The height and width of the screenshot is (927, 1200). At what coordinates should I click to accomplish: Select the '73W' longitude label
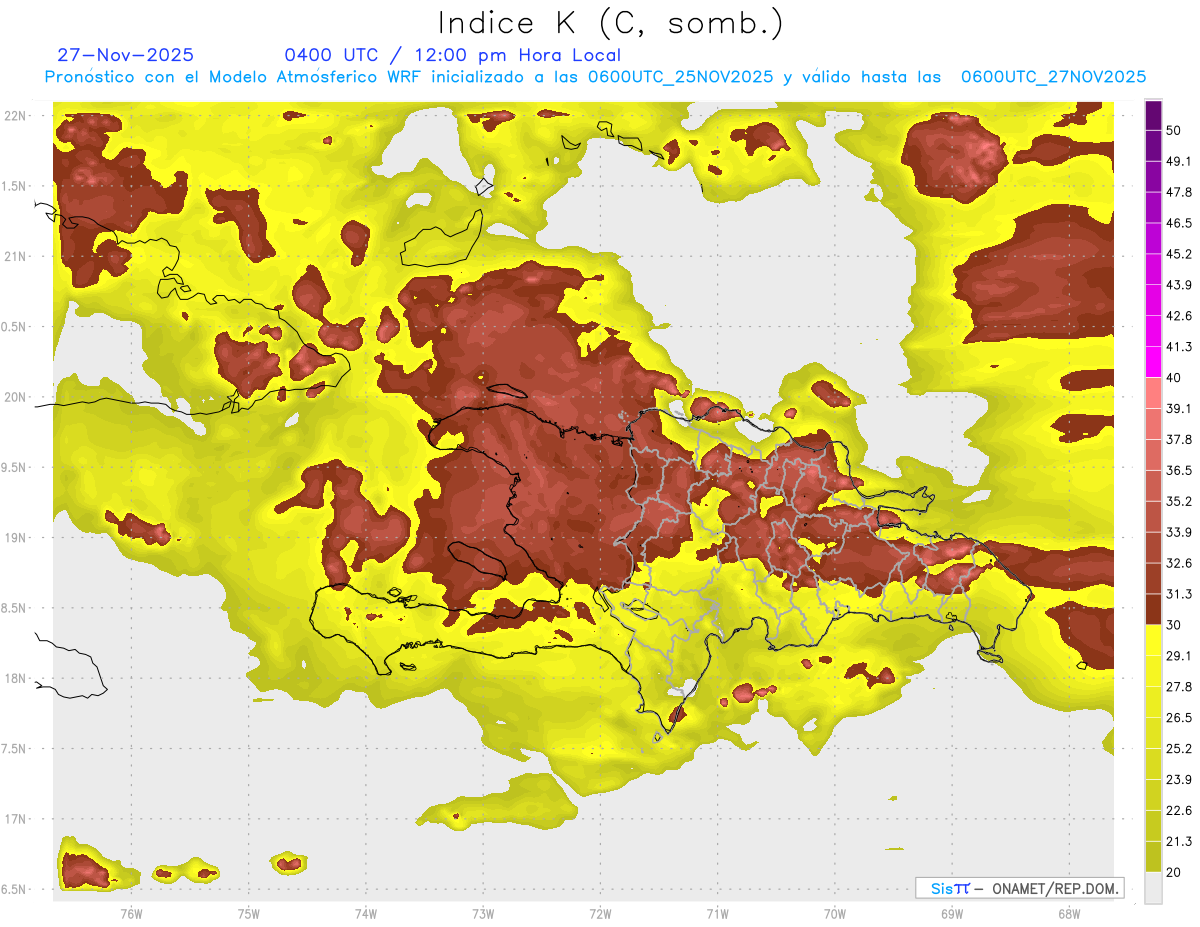coord(483,914)
